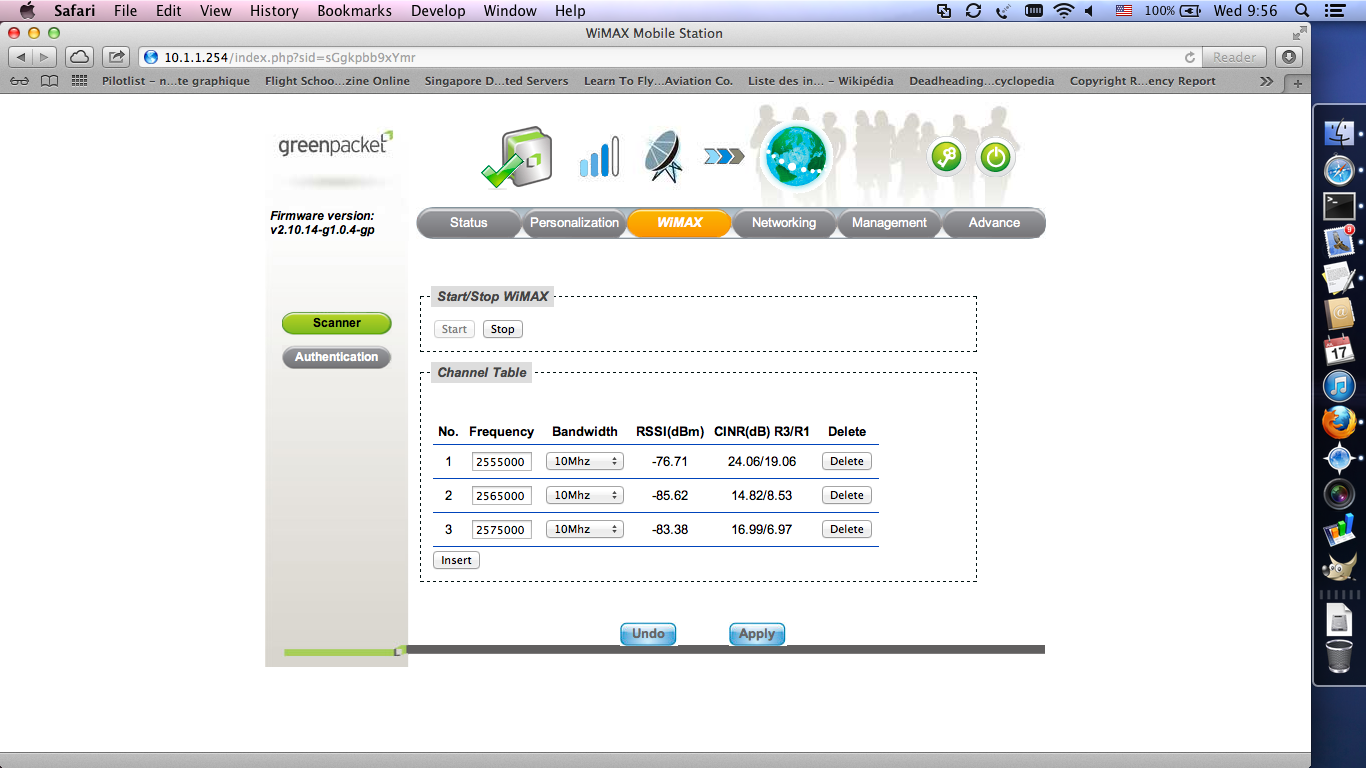Delete channel 1 with frequency 2555000
1366x768 pixels.
pos(847,461)
